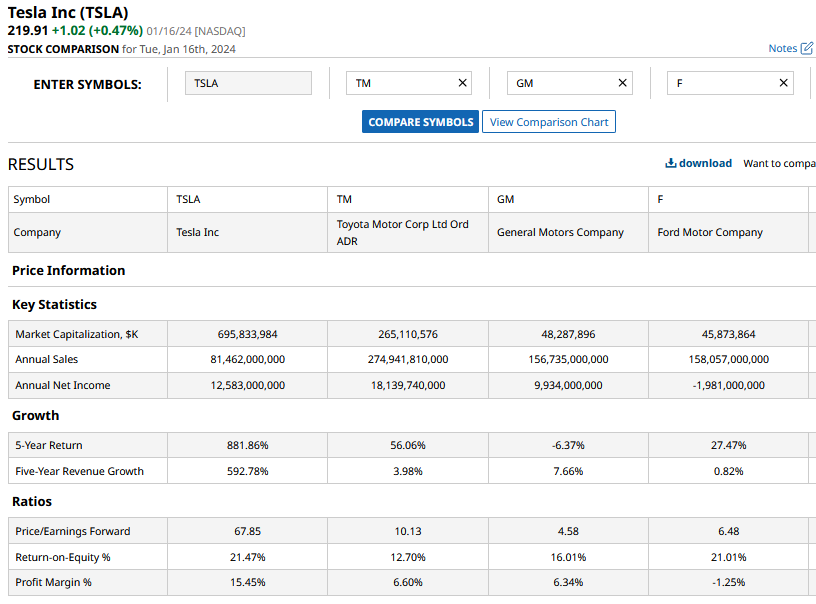Download the comparison results
This screenshot has height=604, width=816.
point(699,163)
